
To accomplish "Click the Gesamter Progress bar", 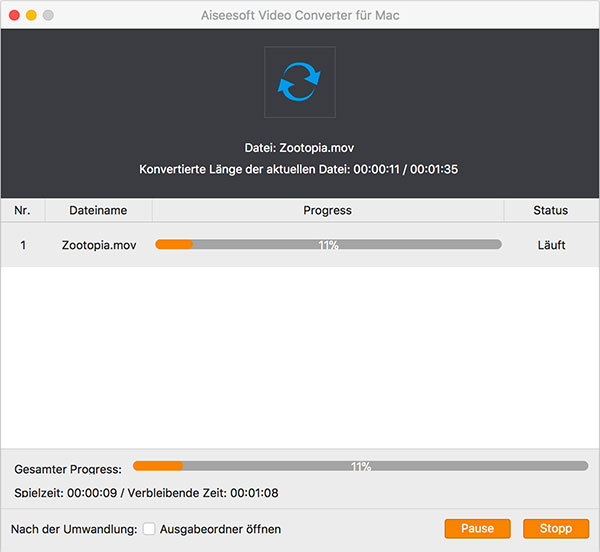I will [360, 466].
